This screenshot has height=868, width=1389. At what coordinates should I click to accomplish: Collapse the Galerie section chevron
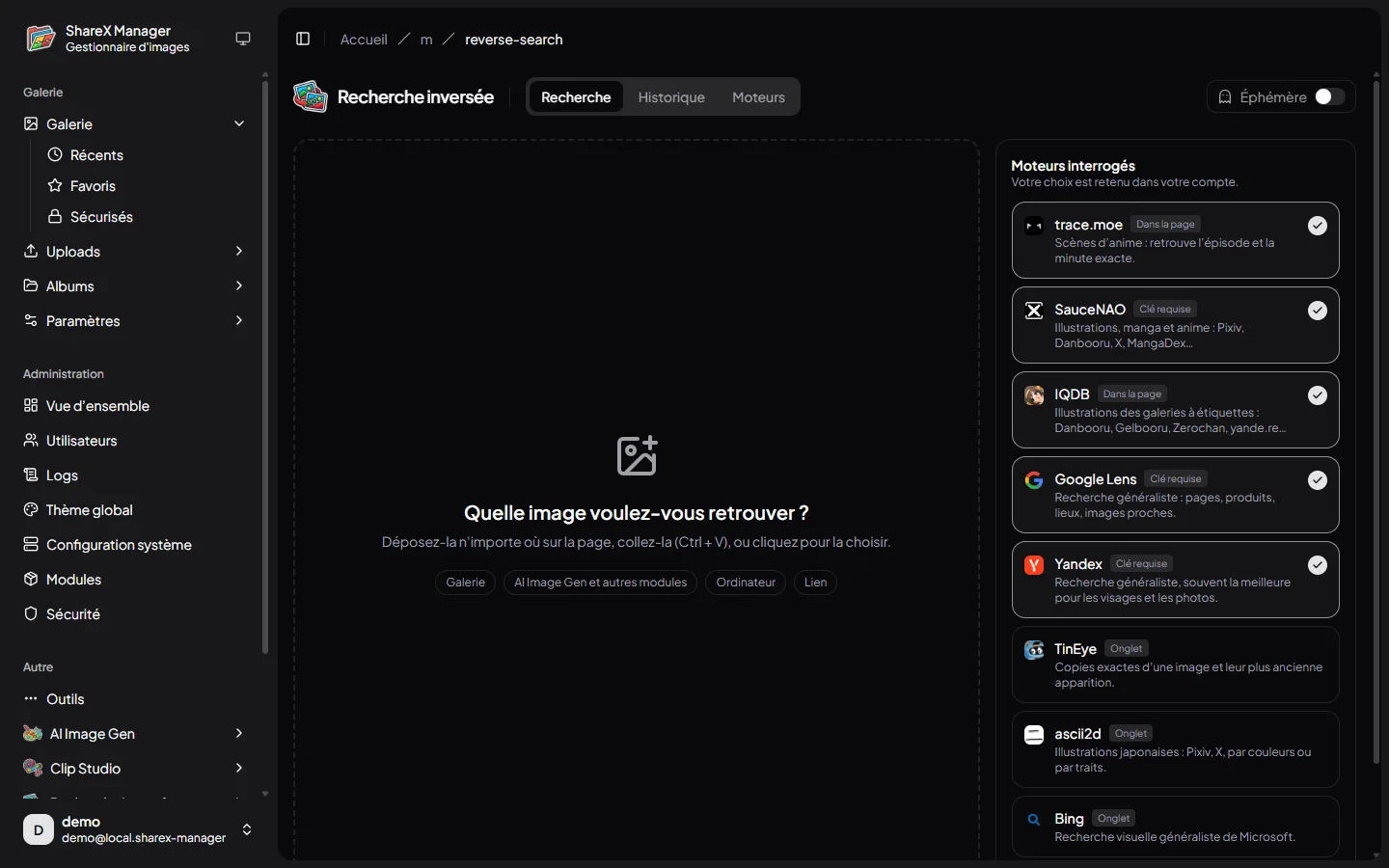pos(239,123)
